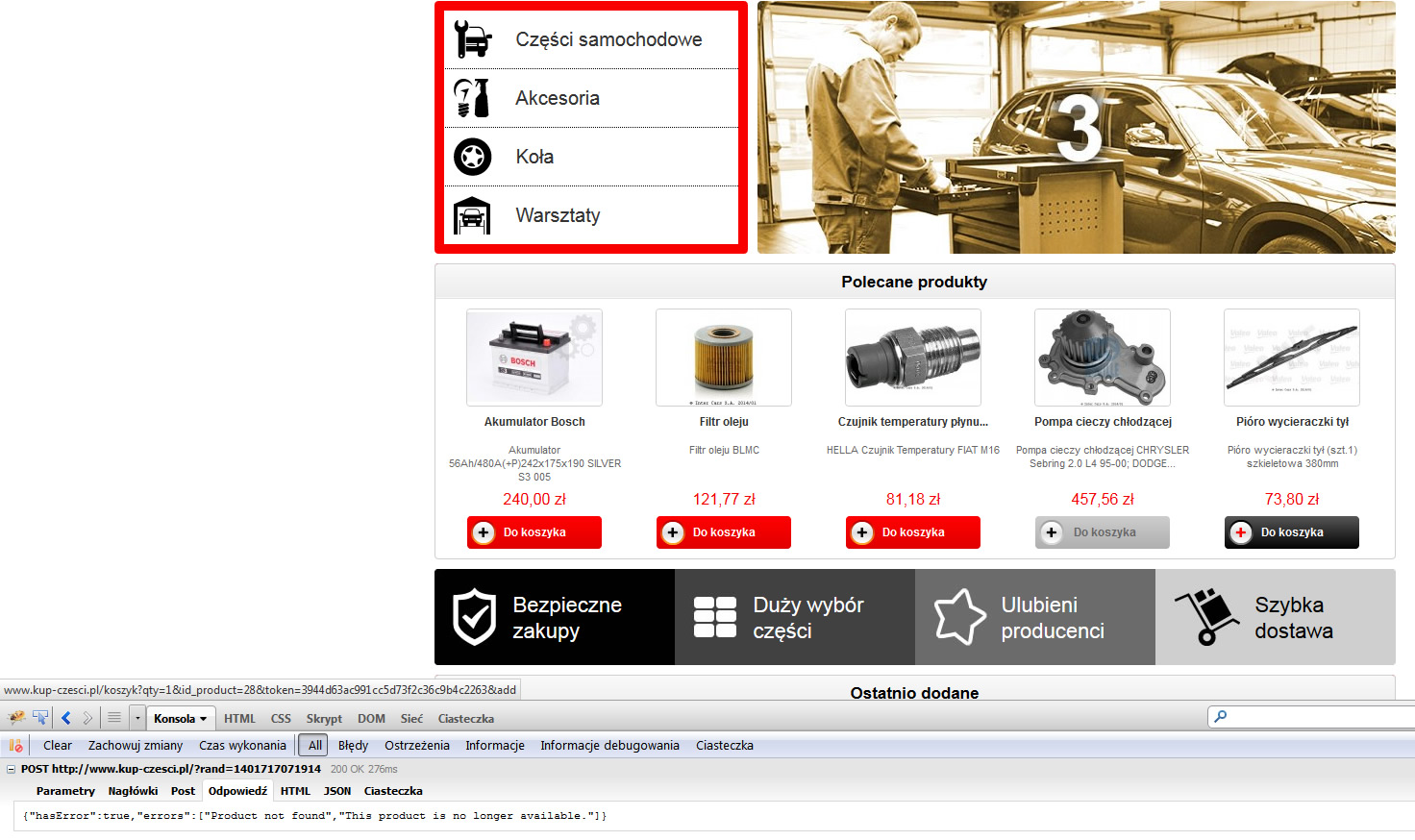Show the Nagłówki tab of the request

133,791
